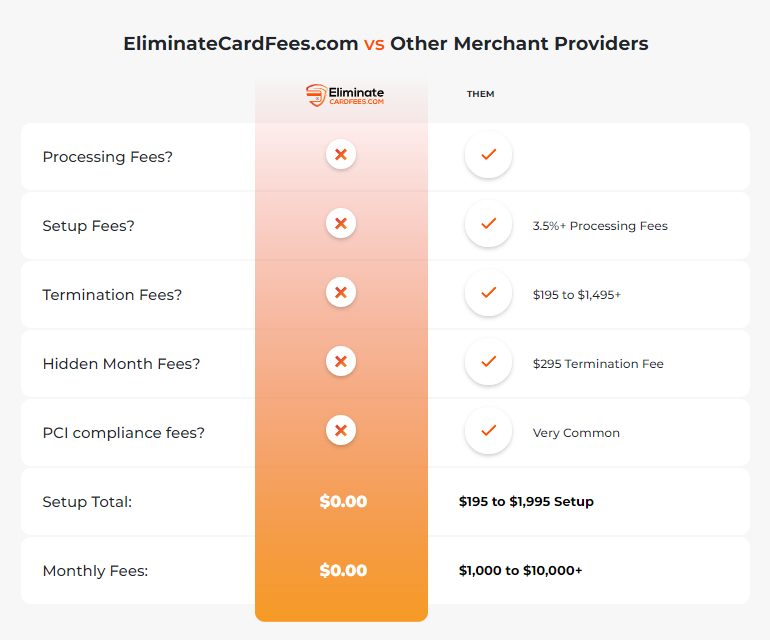Click the $0.00 value for Setup Total
Image resolution: width=770 pixels, height=640 pixels.
click(343, 501)
